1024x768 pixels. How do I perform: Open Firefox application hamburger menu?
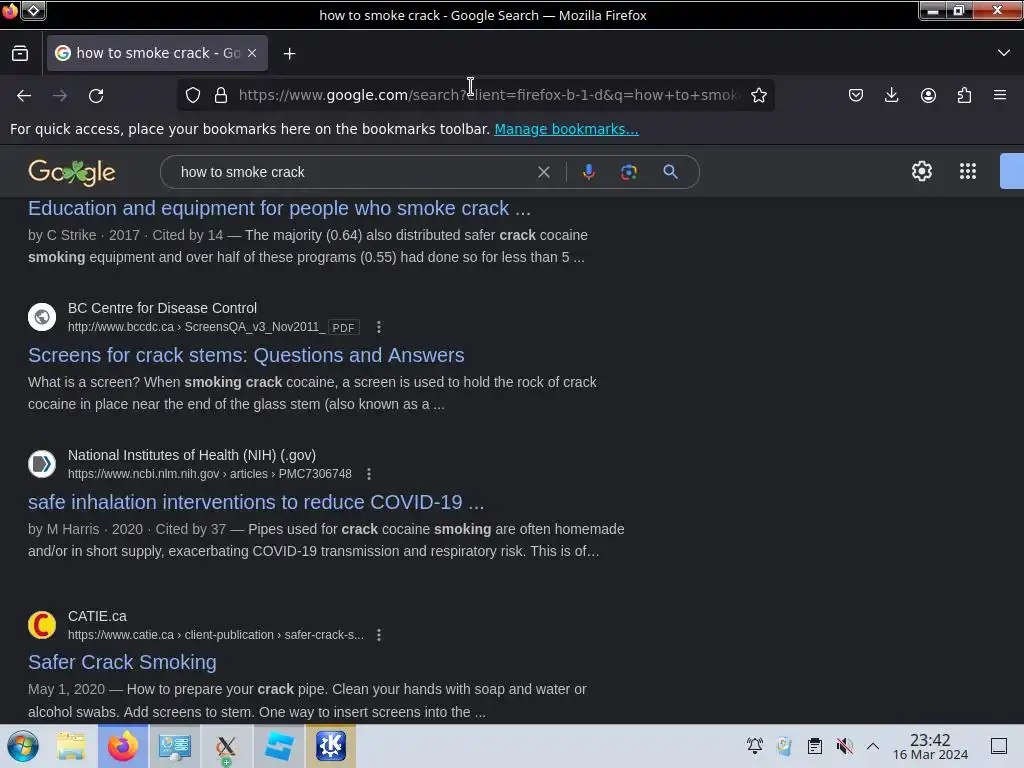point(1000,95)
